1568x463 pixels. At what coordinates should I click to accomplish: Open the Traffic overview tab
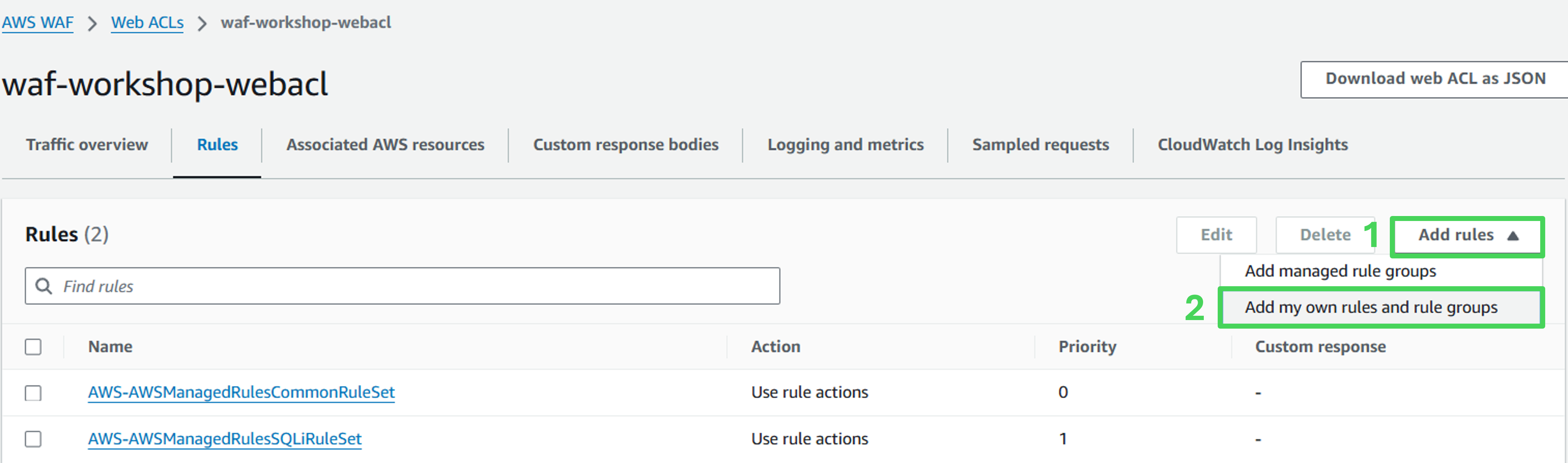tap(87, 145)
